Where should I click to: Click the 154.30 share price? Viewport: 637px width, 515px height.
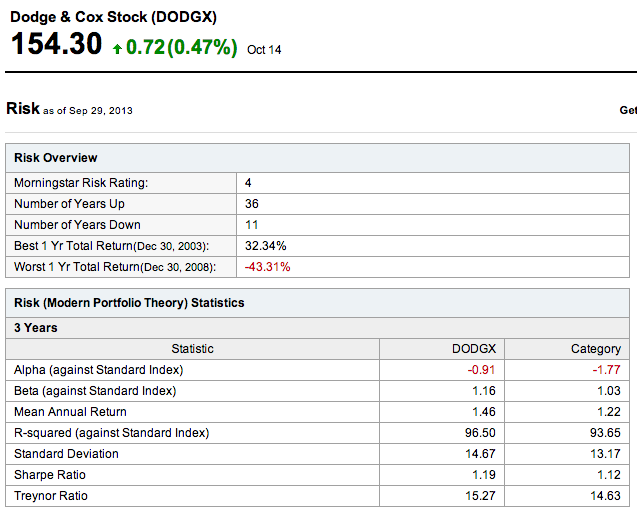point(56,43)
